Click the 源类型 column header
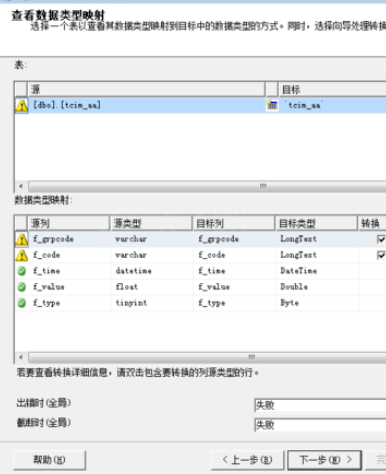This screenshot has width=386, height=474. point(151,223)
